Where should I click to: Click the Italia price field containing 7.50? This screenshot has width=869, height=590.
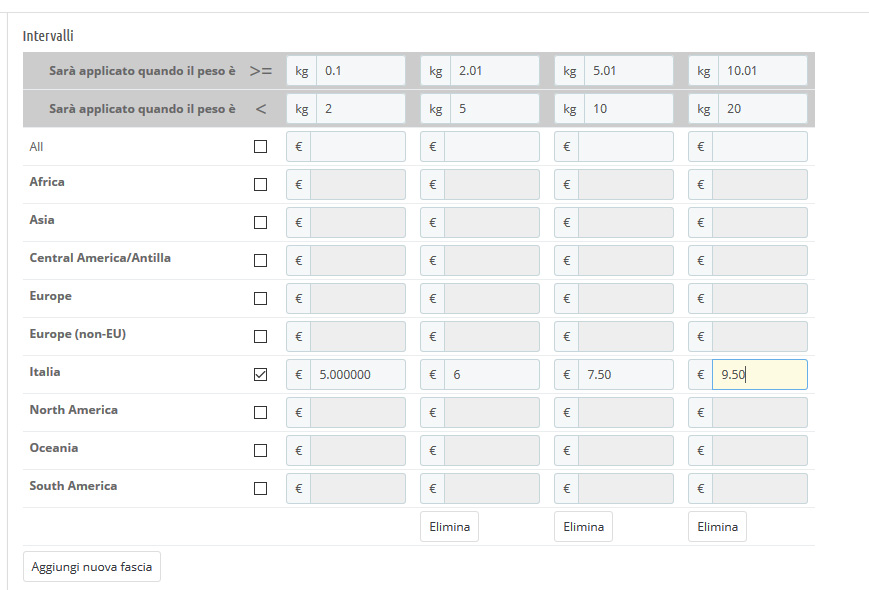625,375
